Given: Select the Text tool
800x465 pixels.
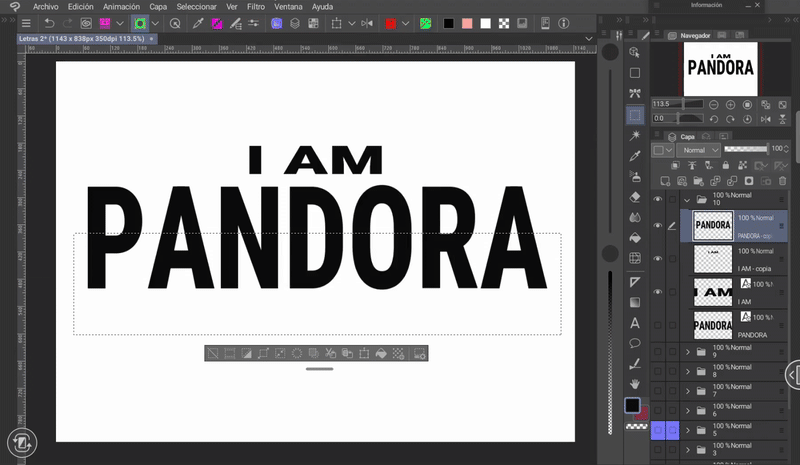Looking at the screenshot, I should (x=634, y=323).
